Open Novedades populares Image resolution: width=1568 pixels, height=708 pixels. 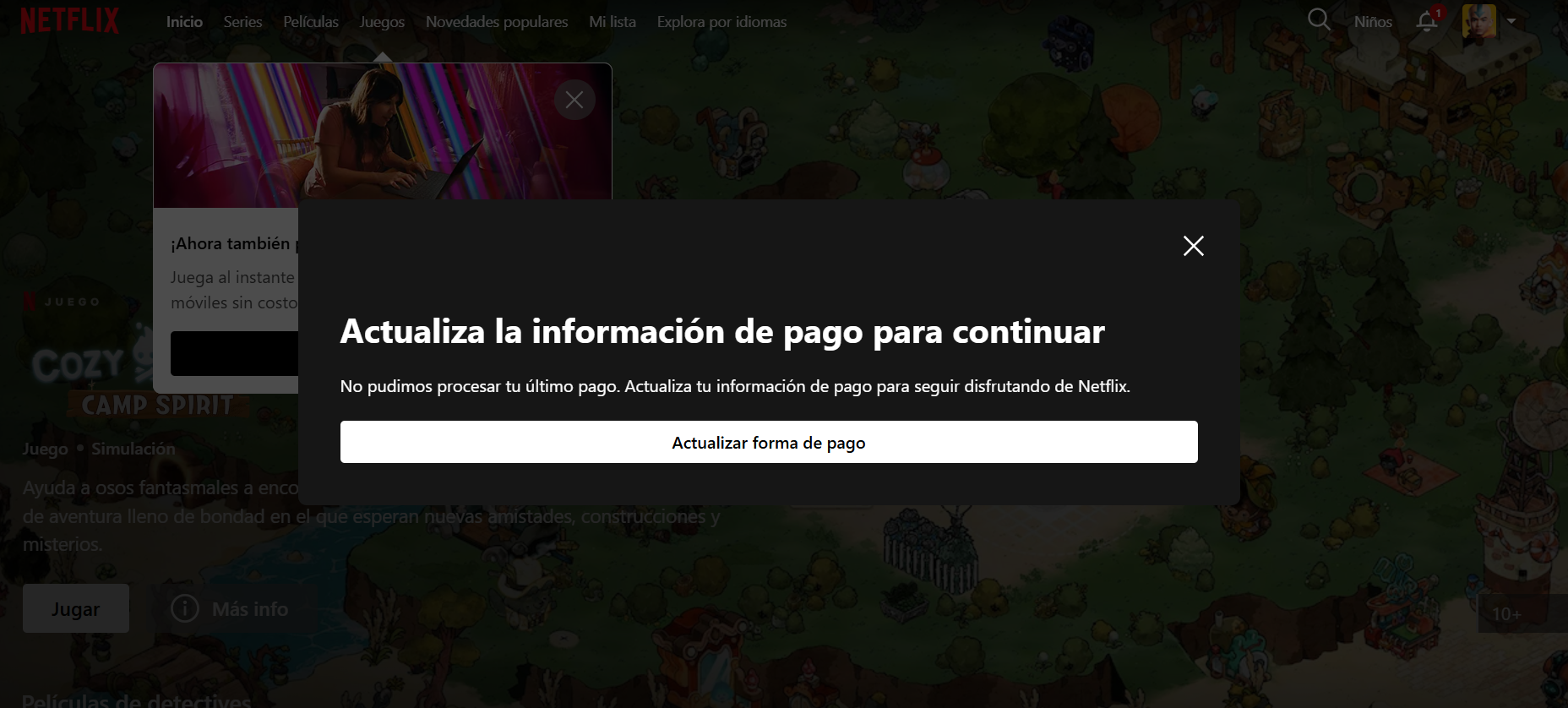click(497, 22)
